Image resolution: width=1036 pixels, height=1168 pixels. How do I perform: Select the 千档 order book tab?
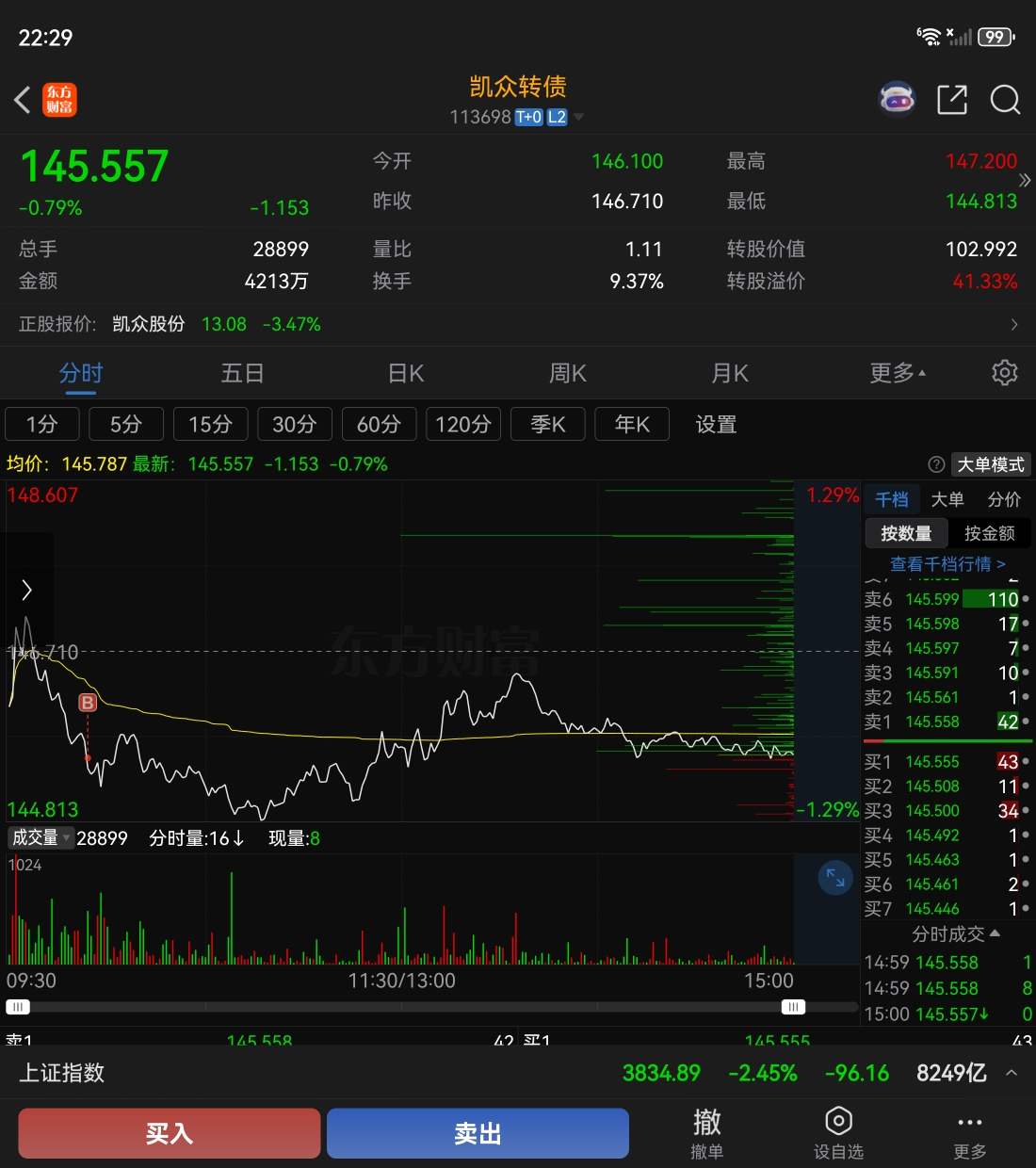(x=891, y=499)
